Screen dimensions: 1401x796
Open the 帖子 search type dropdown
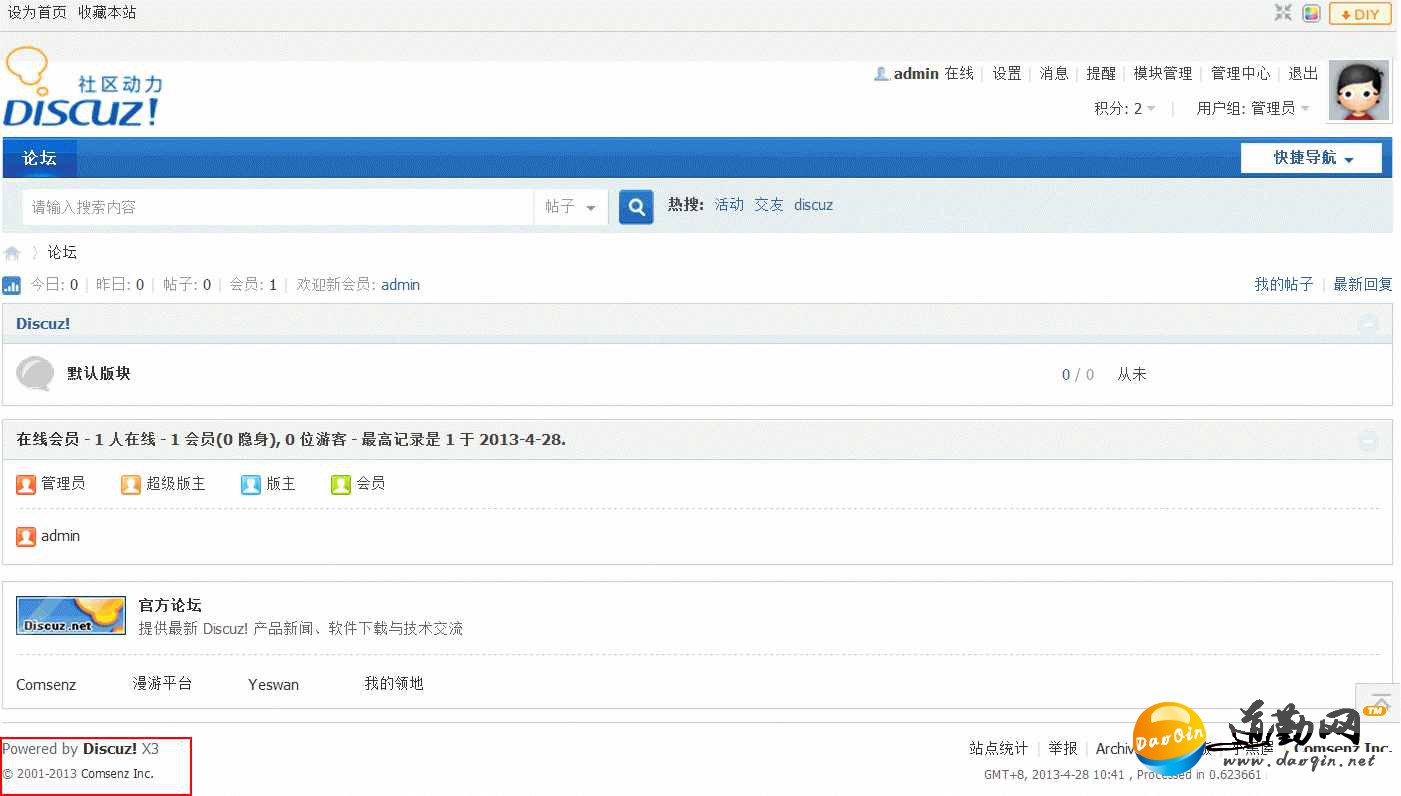(571, 207)
